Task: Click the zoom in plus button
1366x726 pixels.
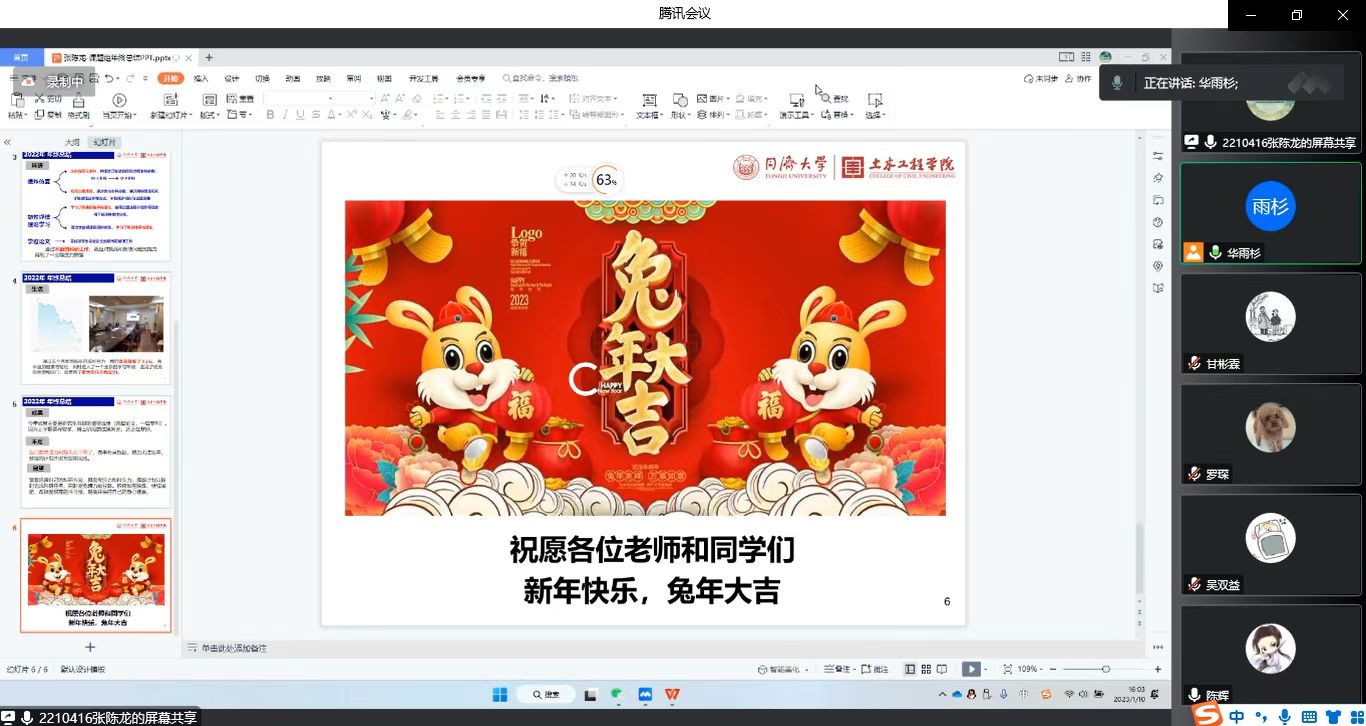Action: pos(1158,669)
